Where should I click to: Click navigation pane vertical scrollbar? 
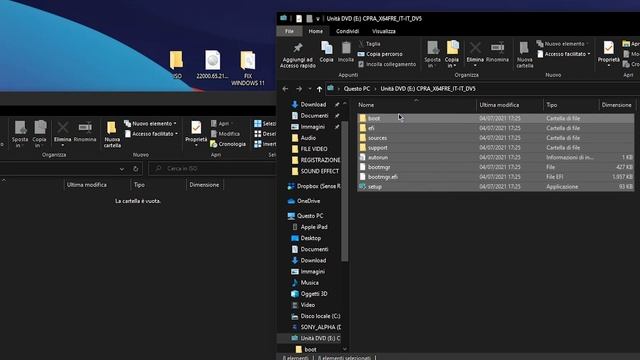click(345, 192)
